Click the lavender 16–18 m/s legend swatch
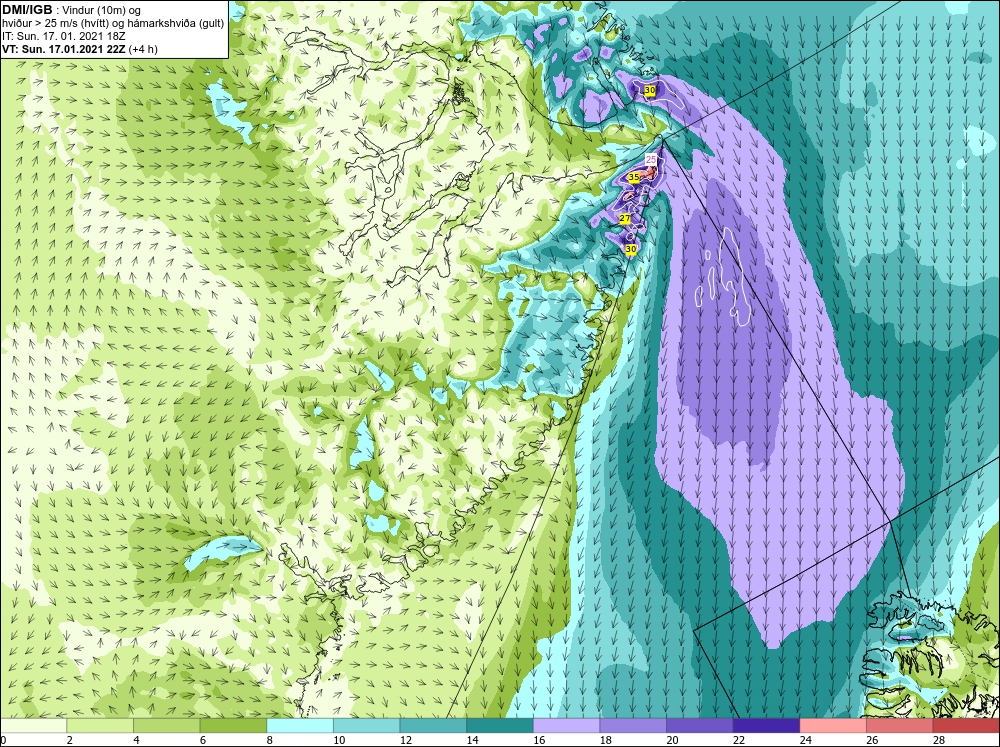The width and height of the screenshot is (1000, 747). [x=566, y=725]
